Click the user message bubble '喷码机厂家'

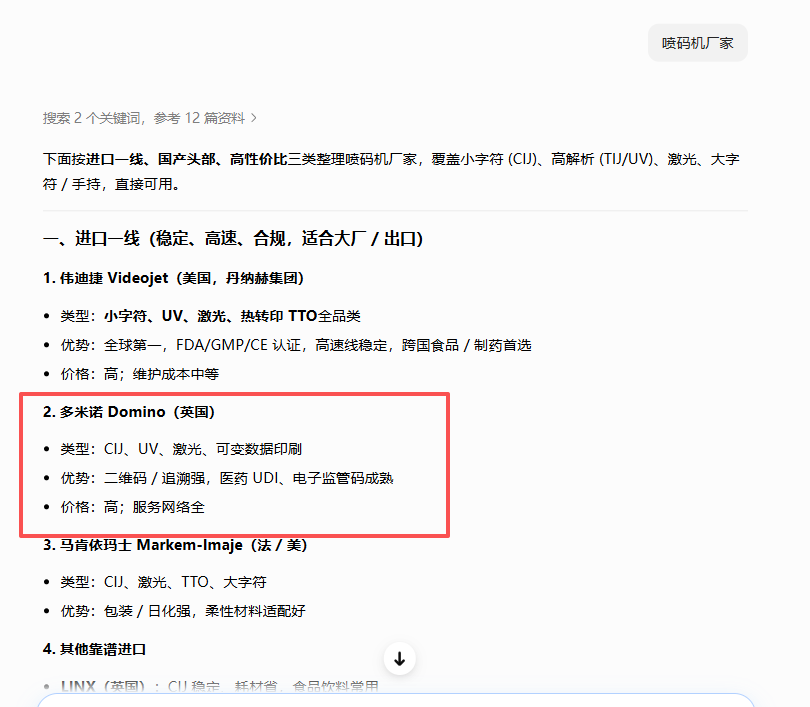[x=697, y=43]
